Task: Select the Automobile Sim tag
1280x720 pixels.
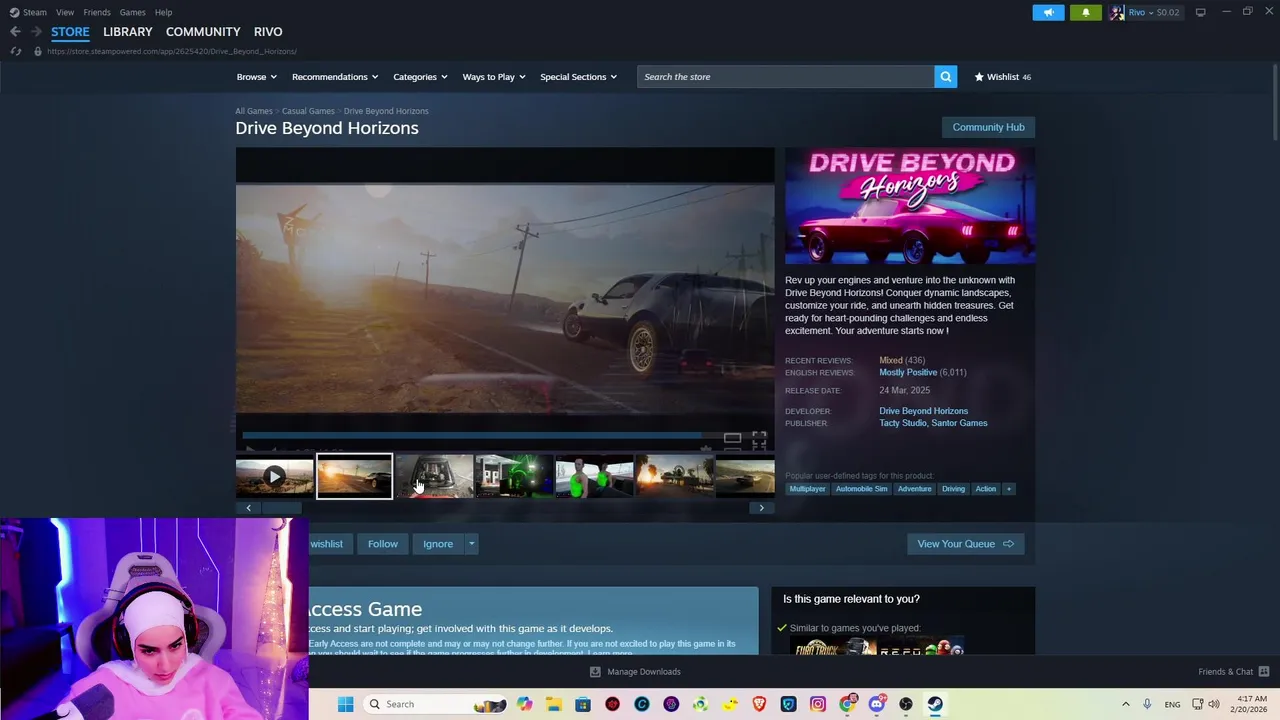Action: coord(861,489)
